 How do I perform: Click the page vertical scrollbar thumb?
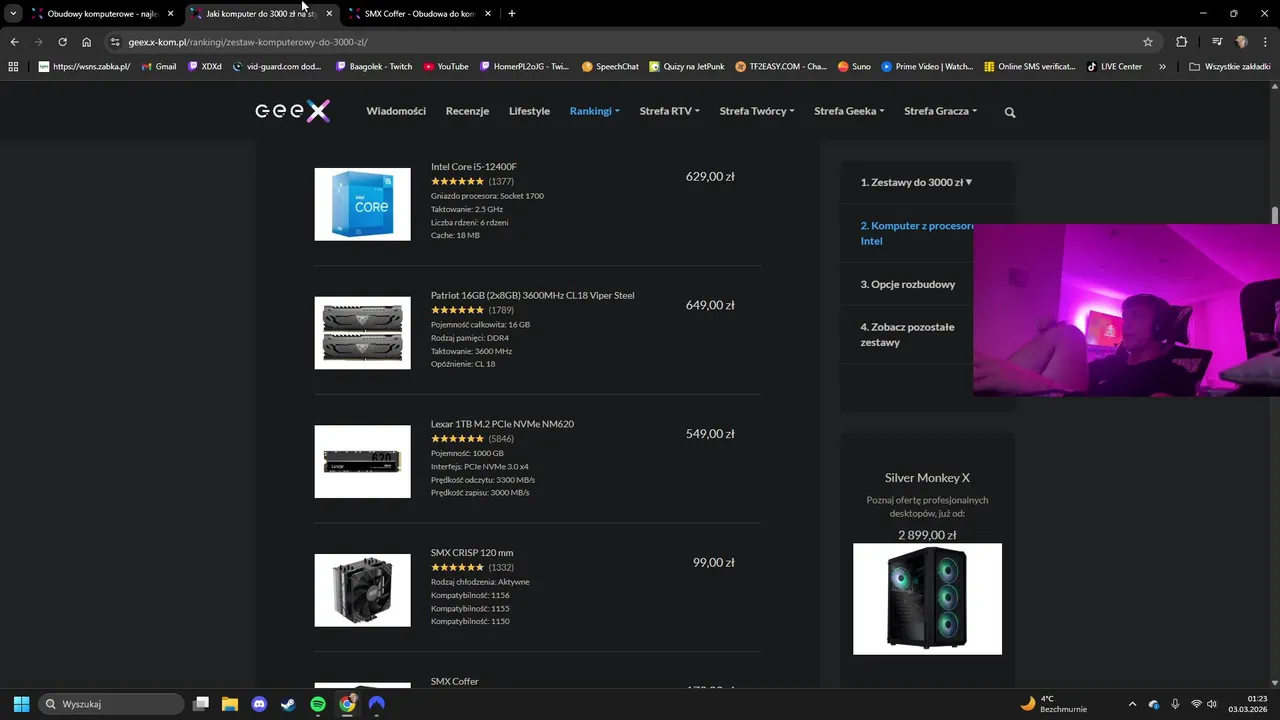[1275, 216]
